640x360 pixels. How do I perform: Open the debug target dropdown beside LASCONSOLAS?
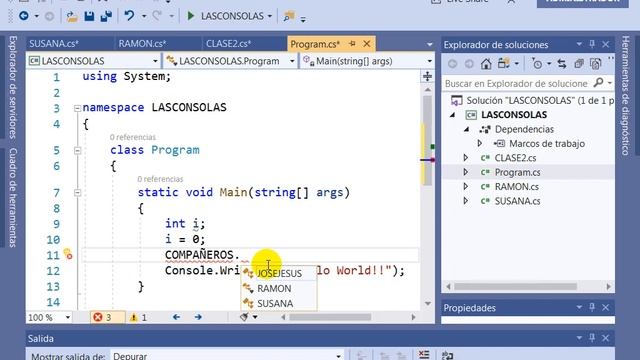tap(270, 16)
